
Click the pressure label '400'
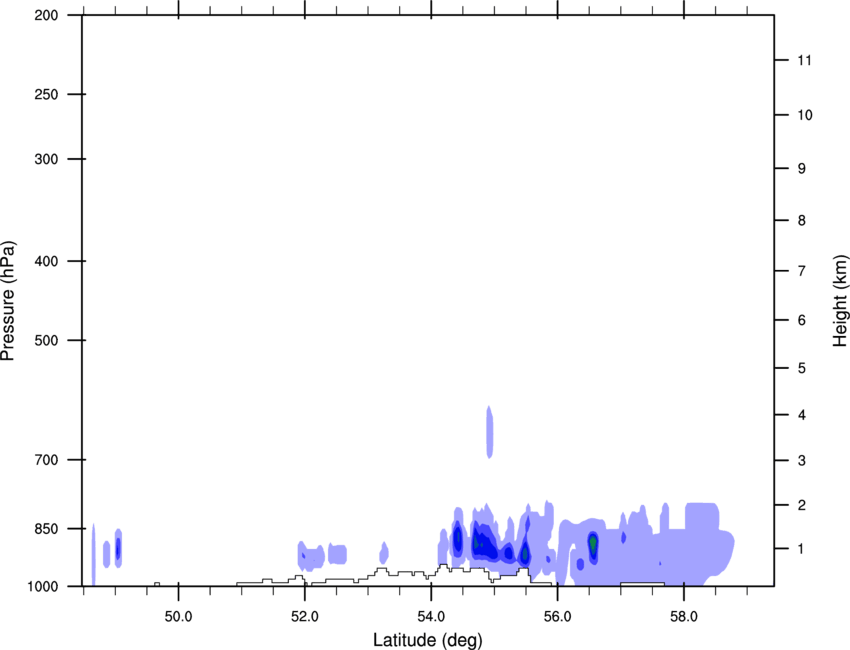(47, 261)
